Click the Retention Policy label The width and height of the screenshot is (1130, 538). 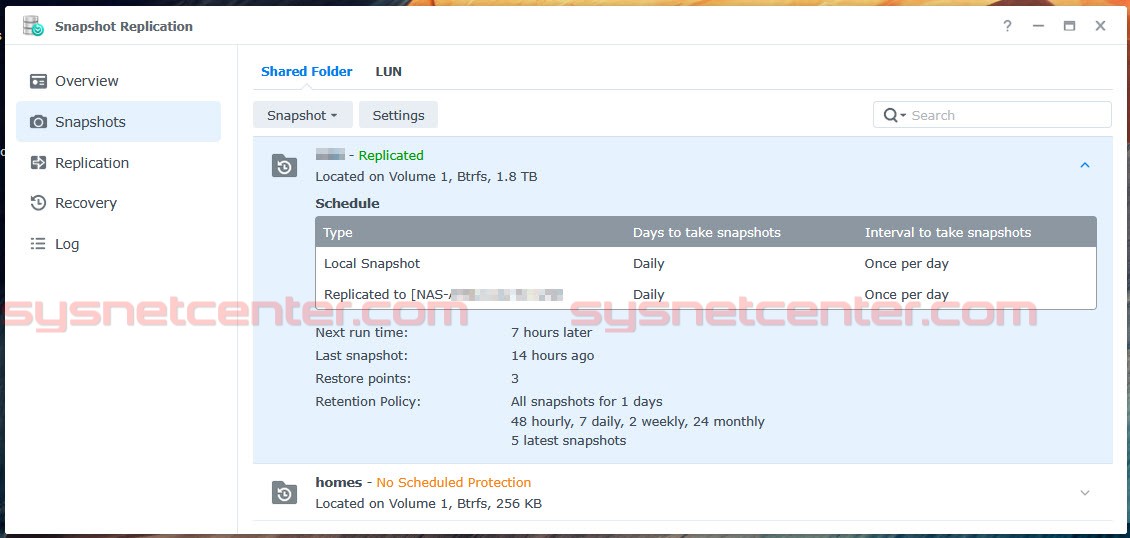click(368, 402)
